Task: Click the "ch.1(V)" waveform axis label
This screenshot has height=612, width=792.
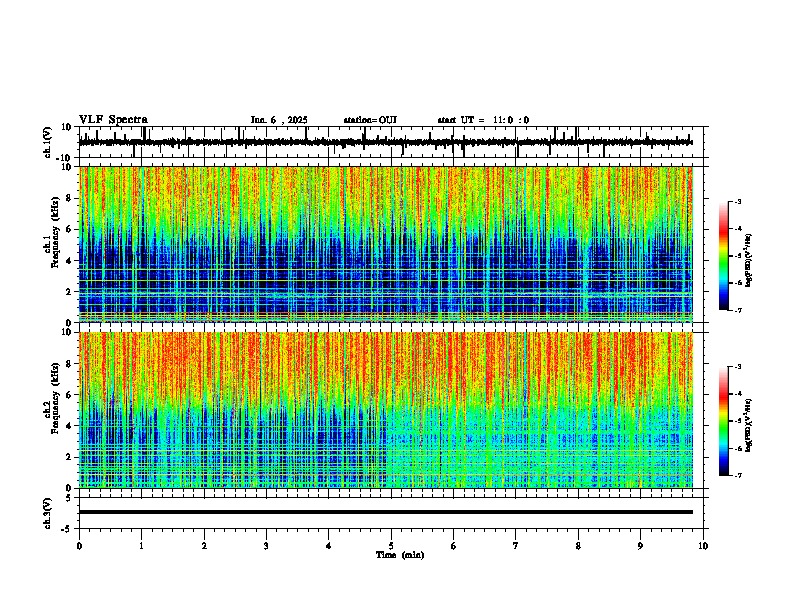Action: click(48, 142)
